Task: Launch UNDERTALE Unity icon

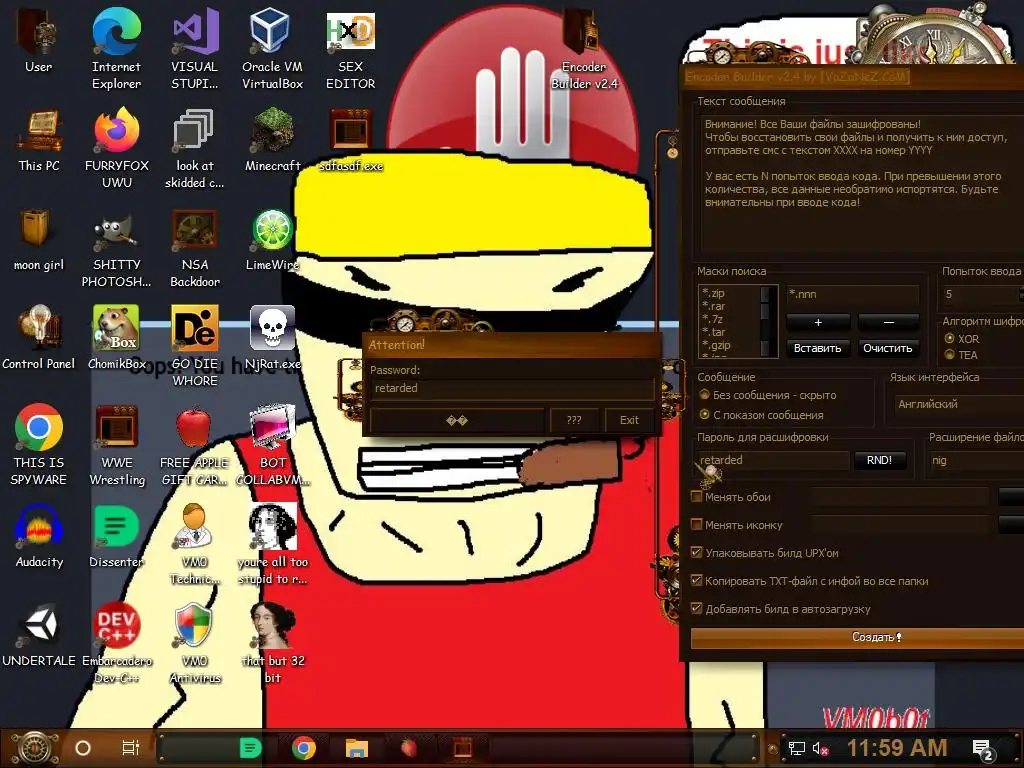Action: [39, 635]
